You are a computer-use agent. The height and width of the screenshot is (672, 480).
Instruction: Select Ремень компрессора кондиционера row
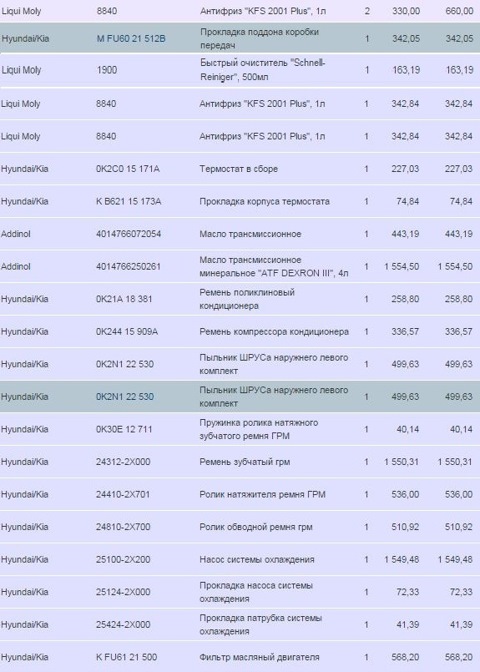tap(240, 332)
